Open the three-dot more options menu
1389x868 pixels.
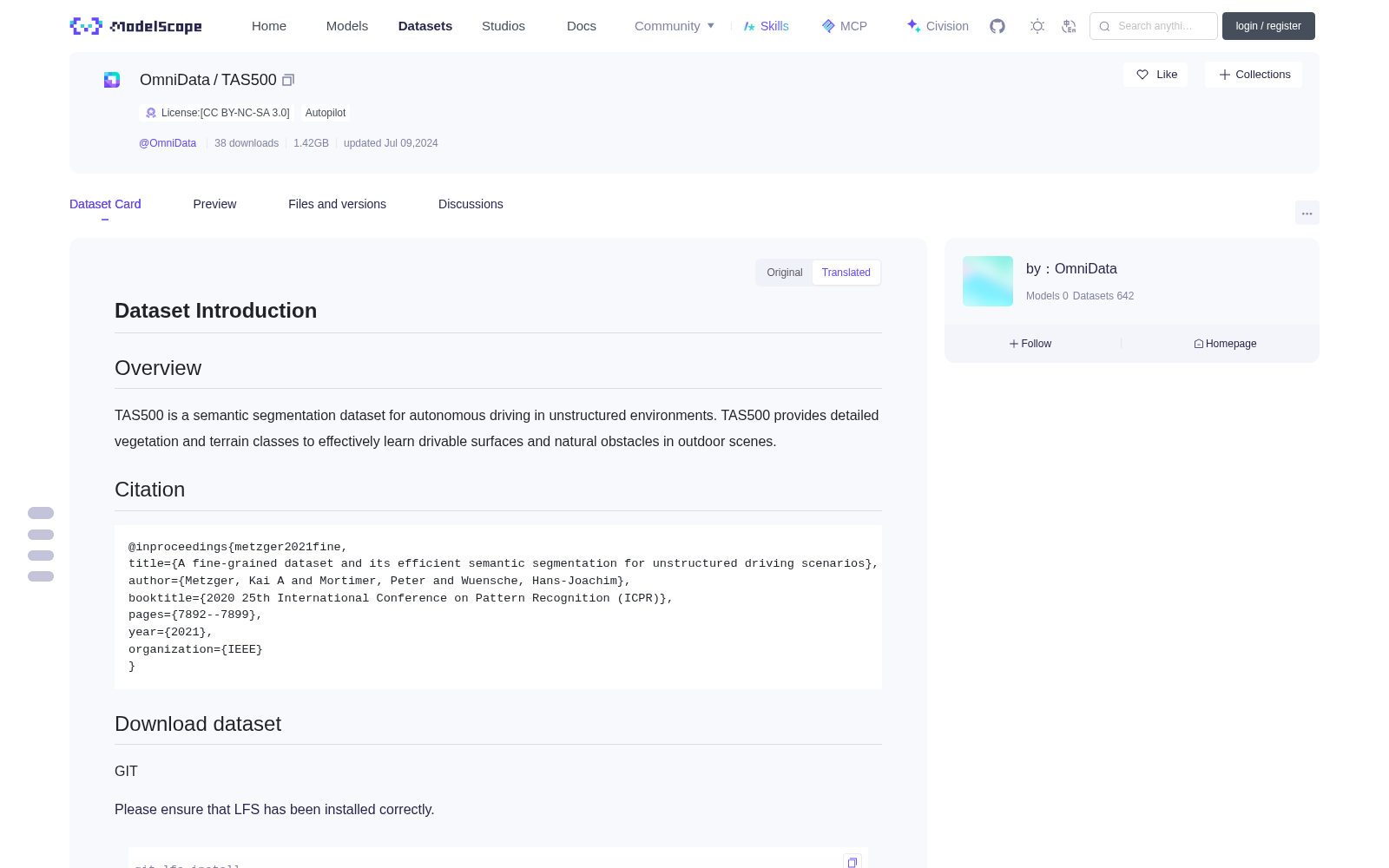point(1307,213)
